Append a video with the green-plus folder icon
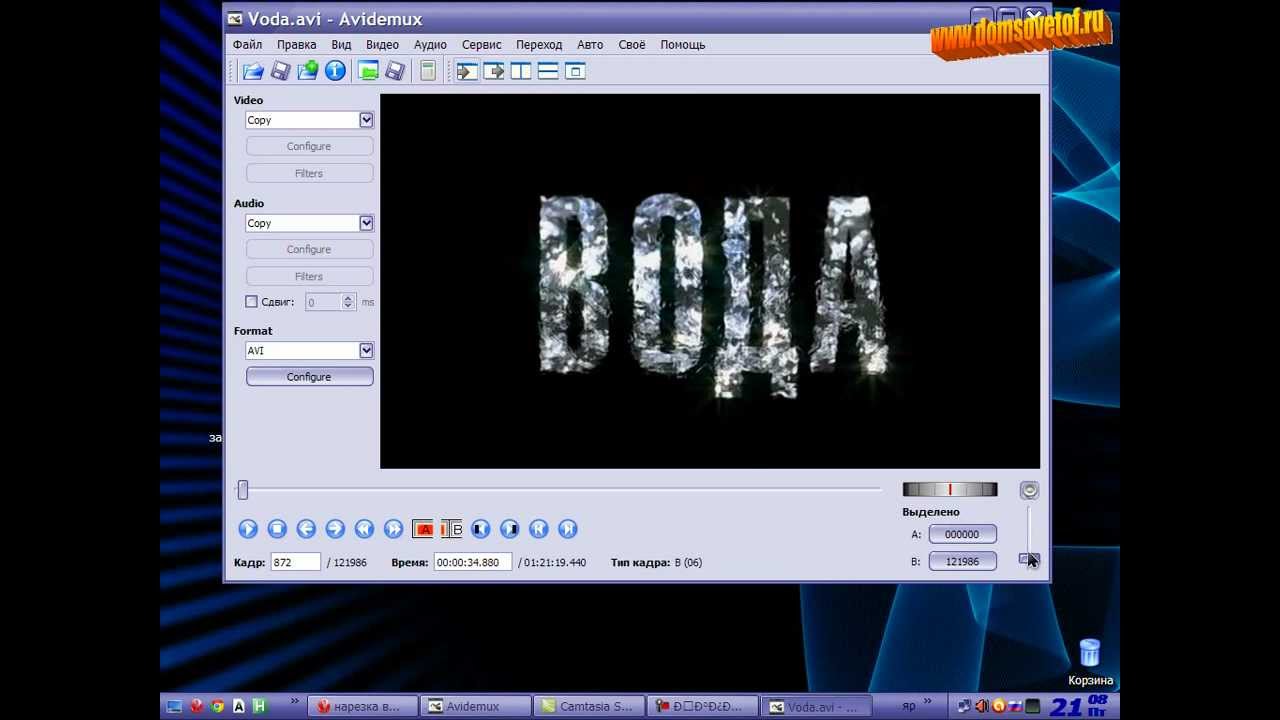This screenshot has height=720, width=1280. [308, 71]
